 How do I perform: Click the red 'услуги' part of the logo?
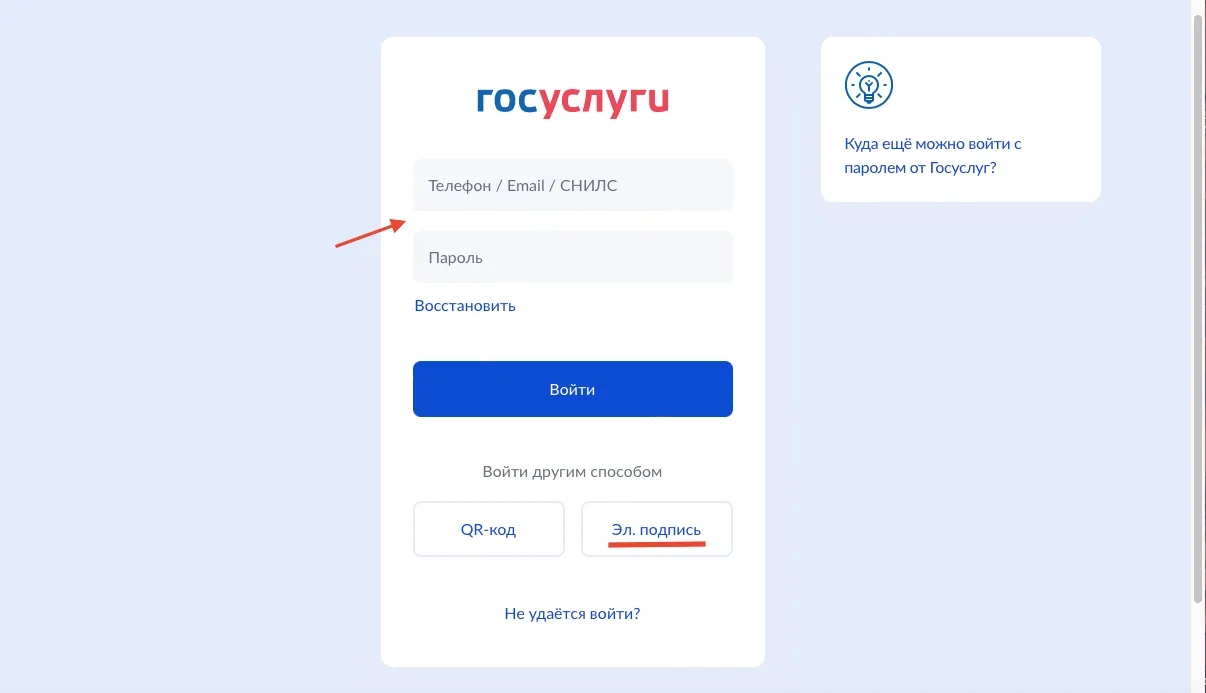tap(605, 103)
